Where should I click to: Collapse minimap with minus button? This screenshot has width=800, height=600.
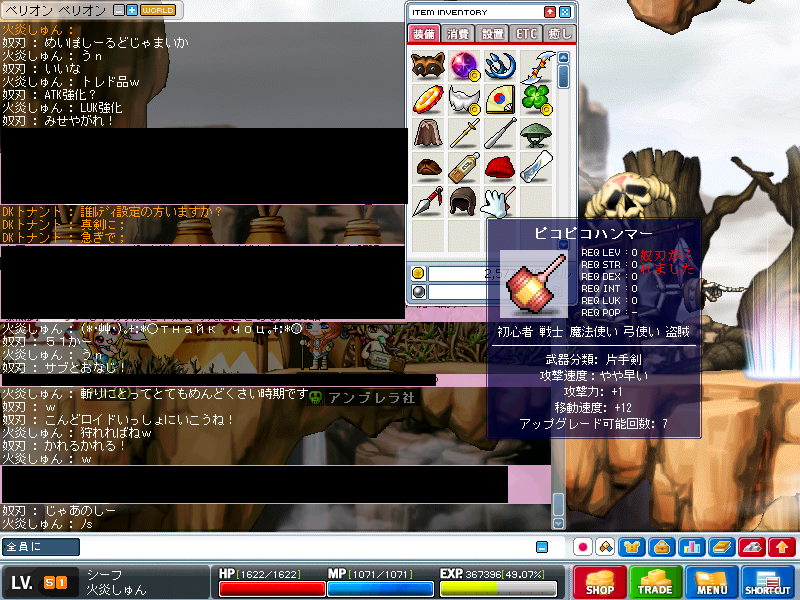[x=118, y=10]
